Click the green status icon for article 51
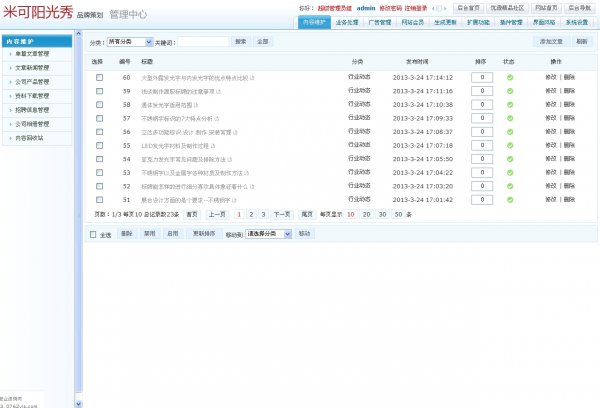This screenshot has height=408, width=600. click(510, 200)
